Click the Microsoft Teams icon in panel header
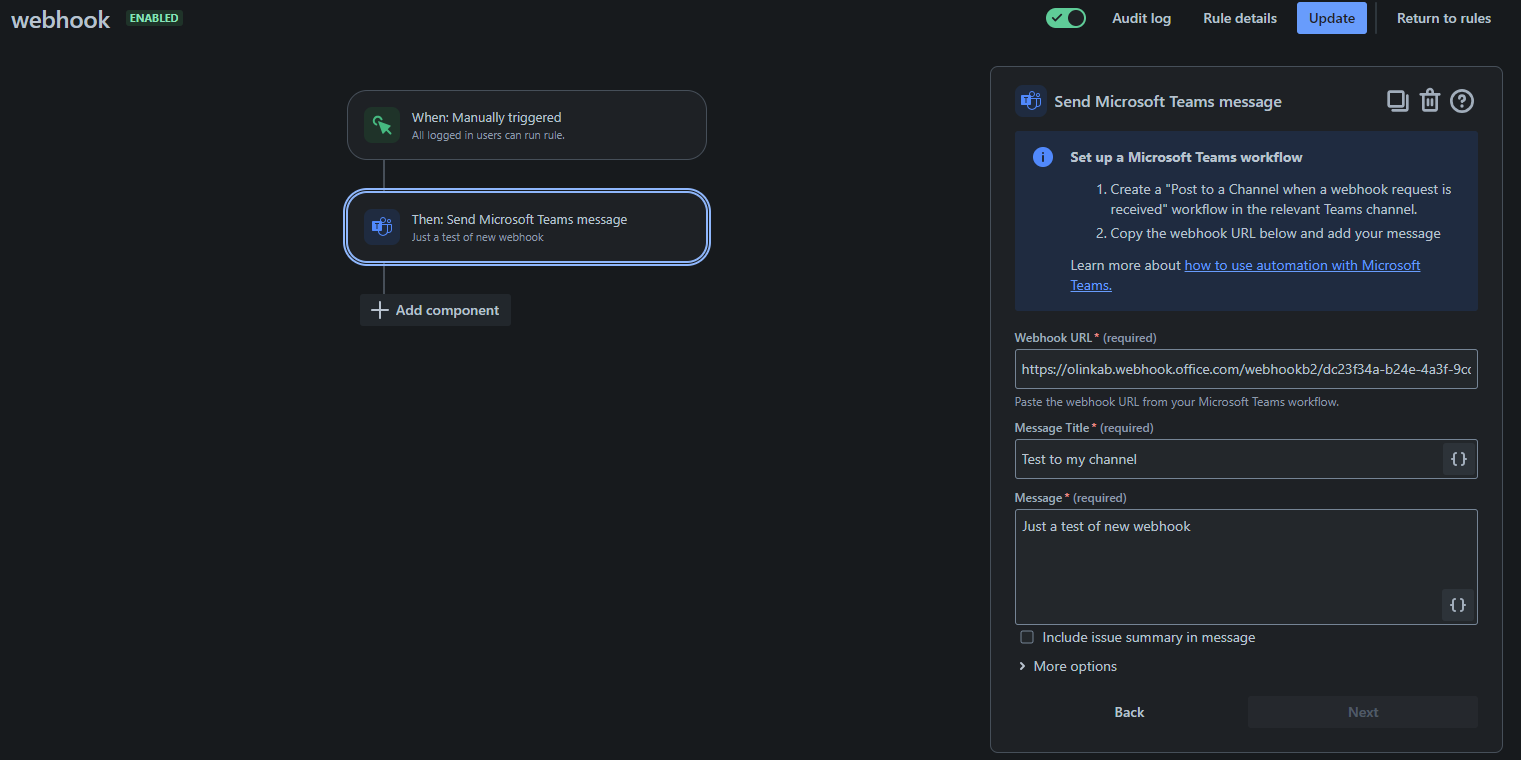This screenshot has width=1521, height=760. 1031,101
